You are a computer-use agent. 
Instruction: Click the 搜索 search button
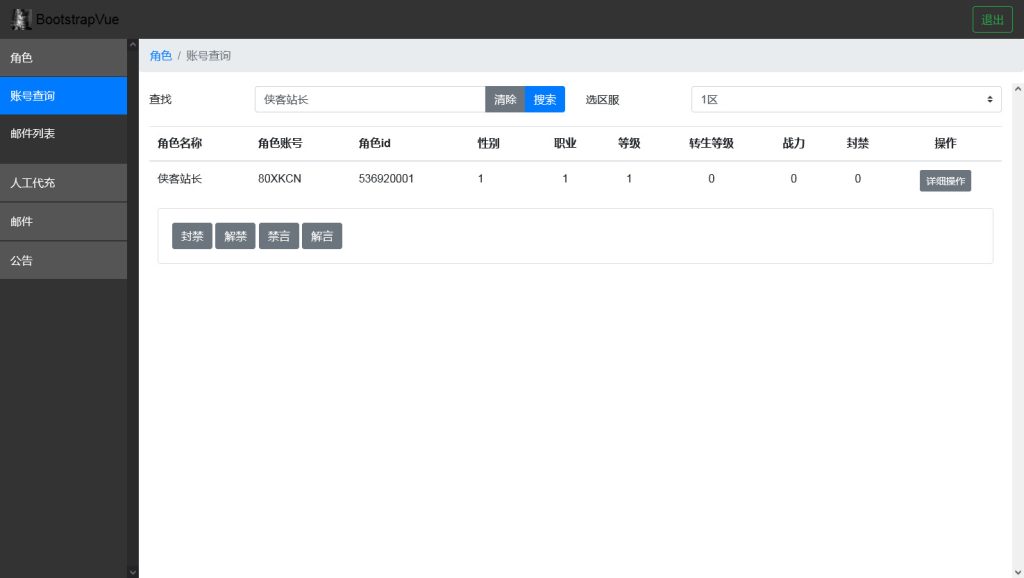(x=545, y=99)
